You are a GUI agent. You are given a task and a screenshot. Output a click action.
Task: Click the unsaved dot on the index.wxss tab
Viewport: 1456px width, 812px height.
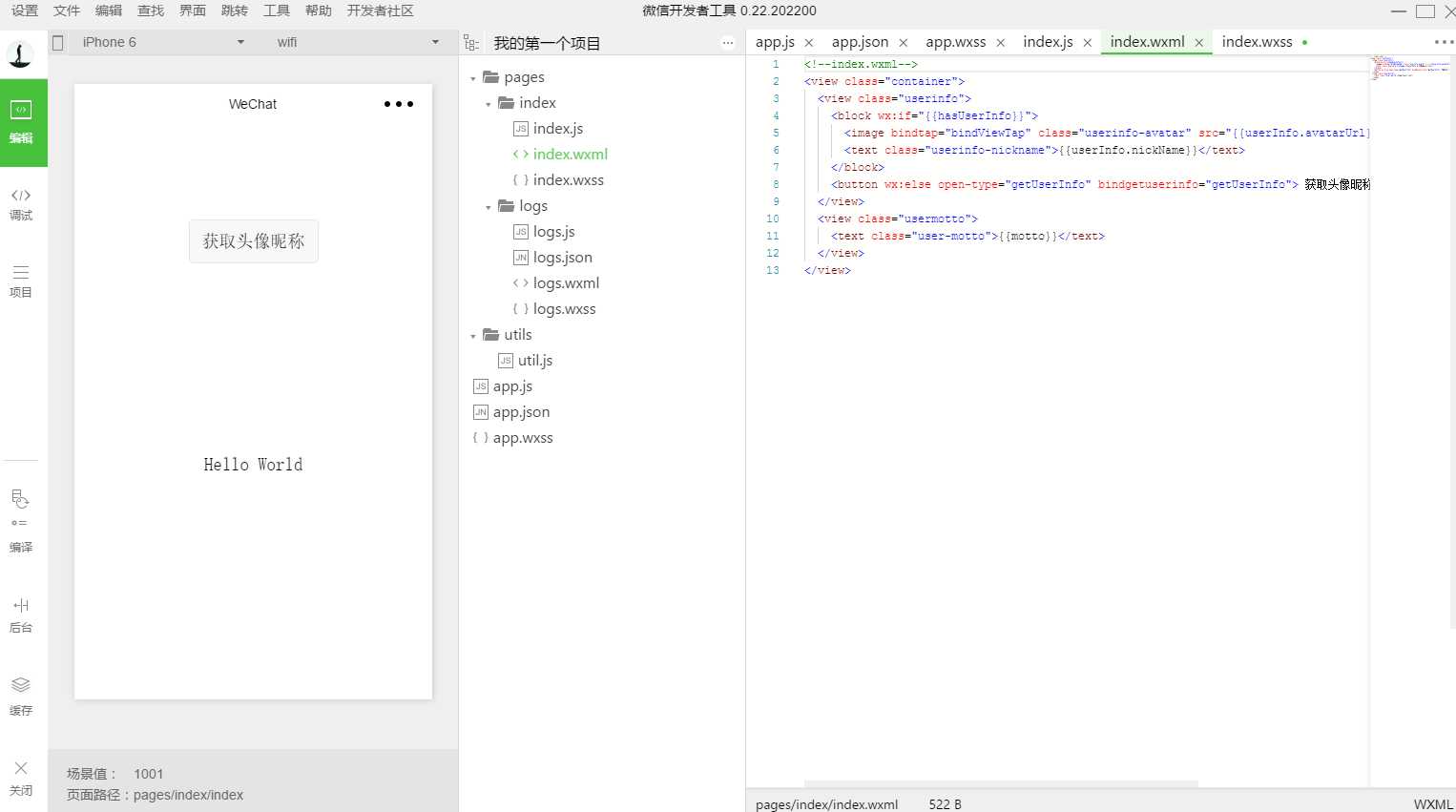1304,43
